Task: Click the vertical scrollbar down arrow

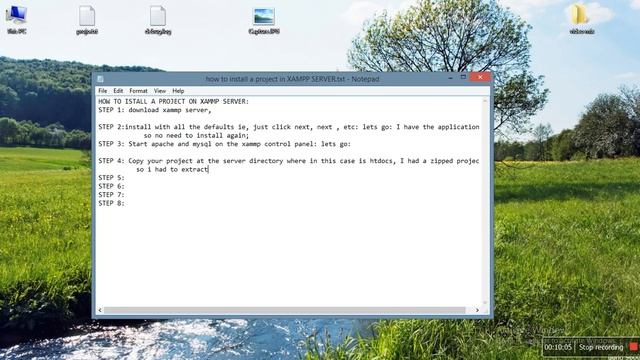Action: pyautogui.click(x=485, y=303)
